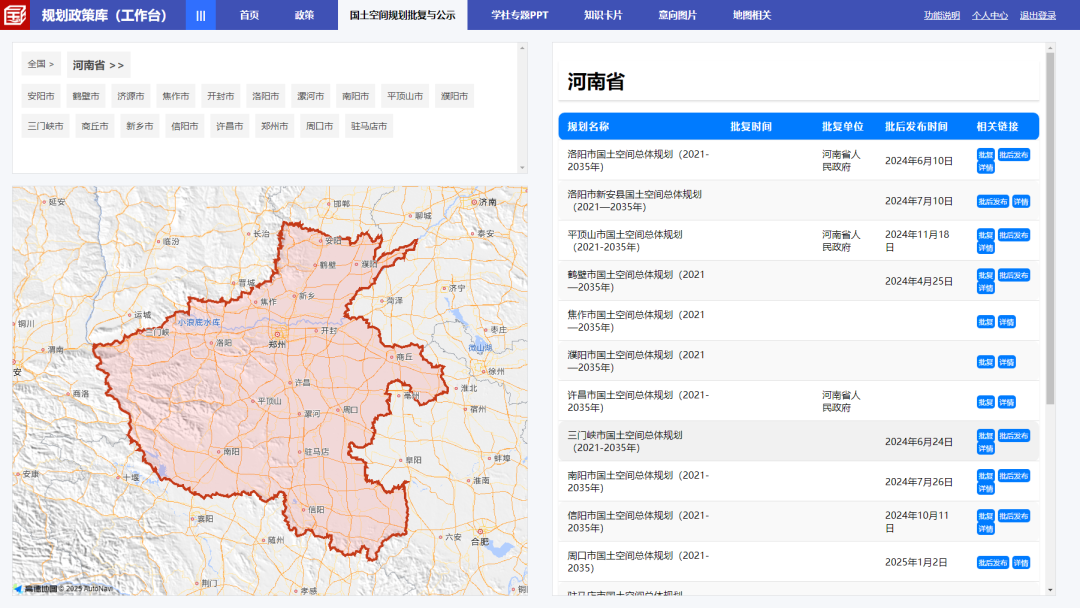The image size is (1080, 608).
Task: Select the 焦作市 city tag
Action: (x=176, y=96)
